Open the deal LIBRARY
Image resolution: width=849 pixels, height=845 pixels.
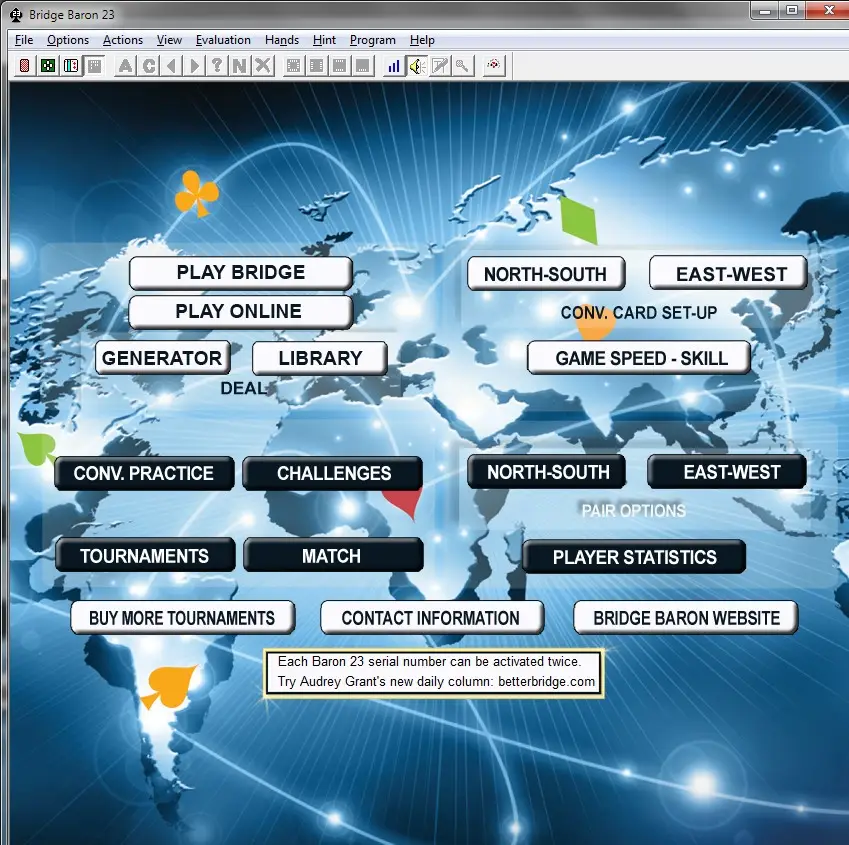click(x=319, y=358)
